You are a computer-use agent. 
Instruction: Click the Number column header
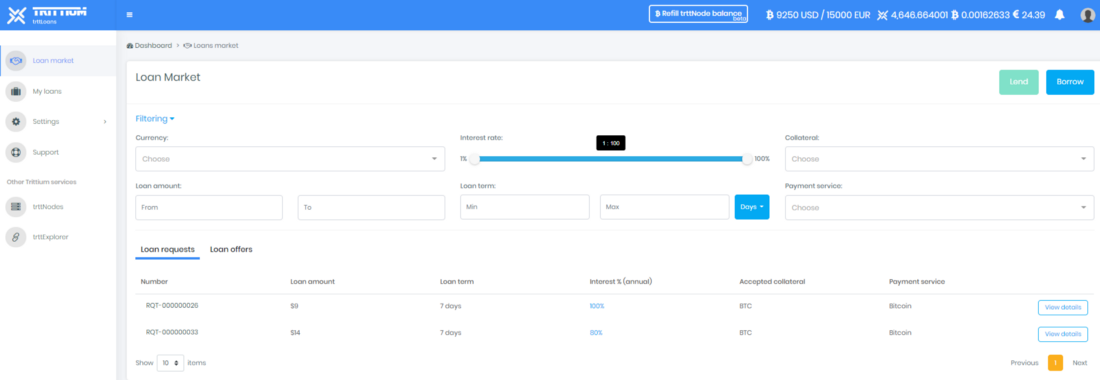(154, 282)
